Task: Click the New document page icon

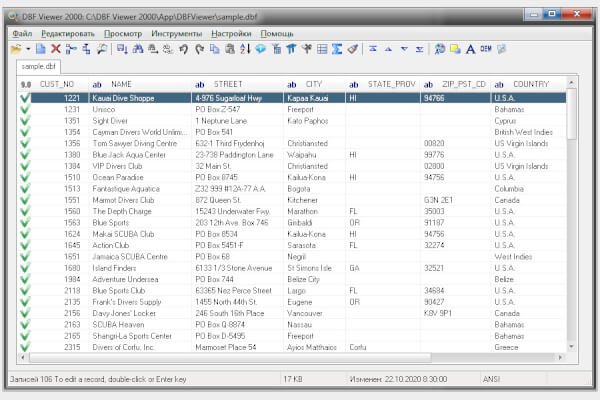Action: point(41,49)
